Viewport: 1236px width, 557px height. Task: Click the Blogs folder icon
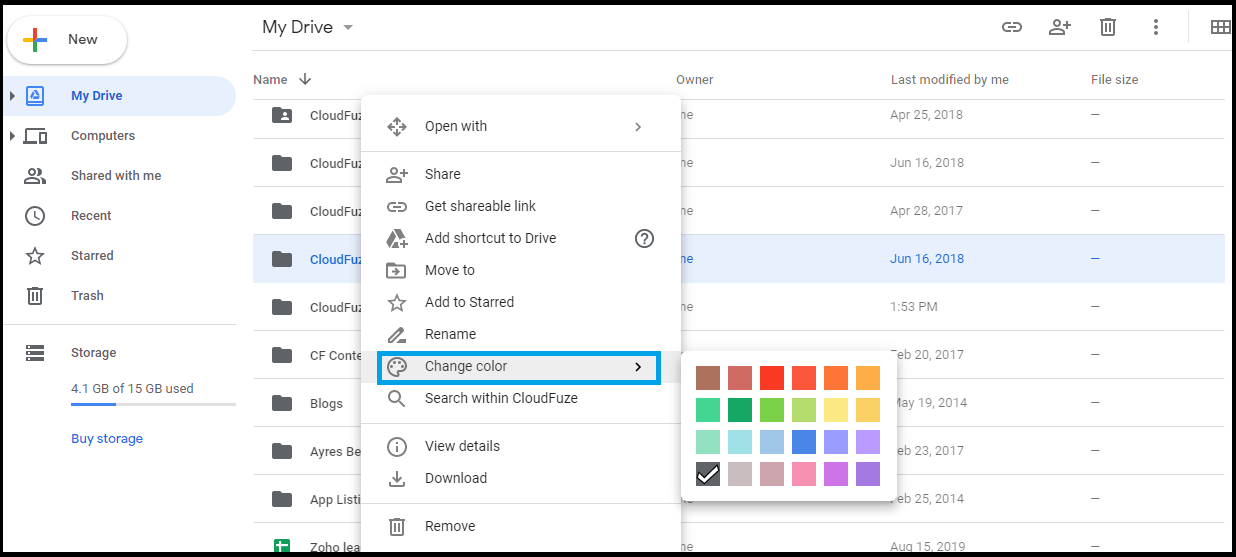[282, 403]
